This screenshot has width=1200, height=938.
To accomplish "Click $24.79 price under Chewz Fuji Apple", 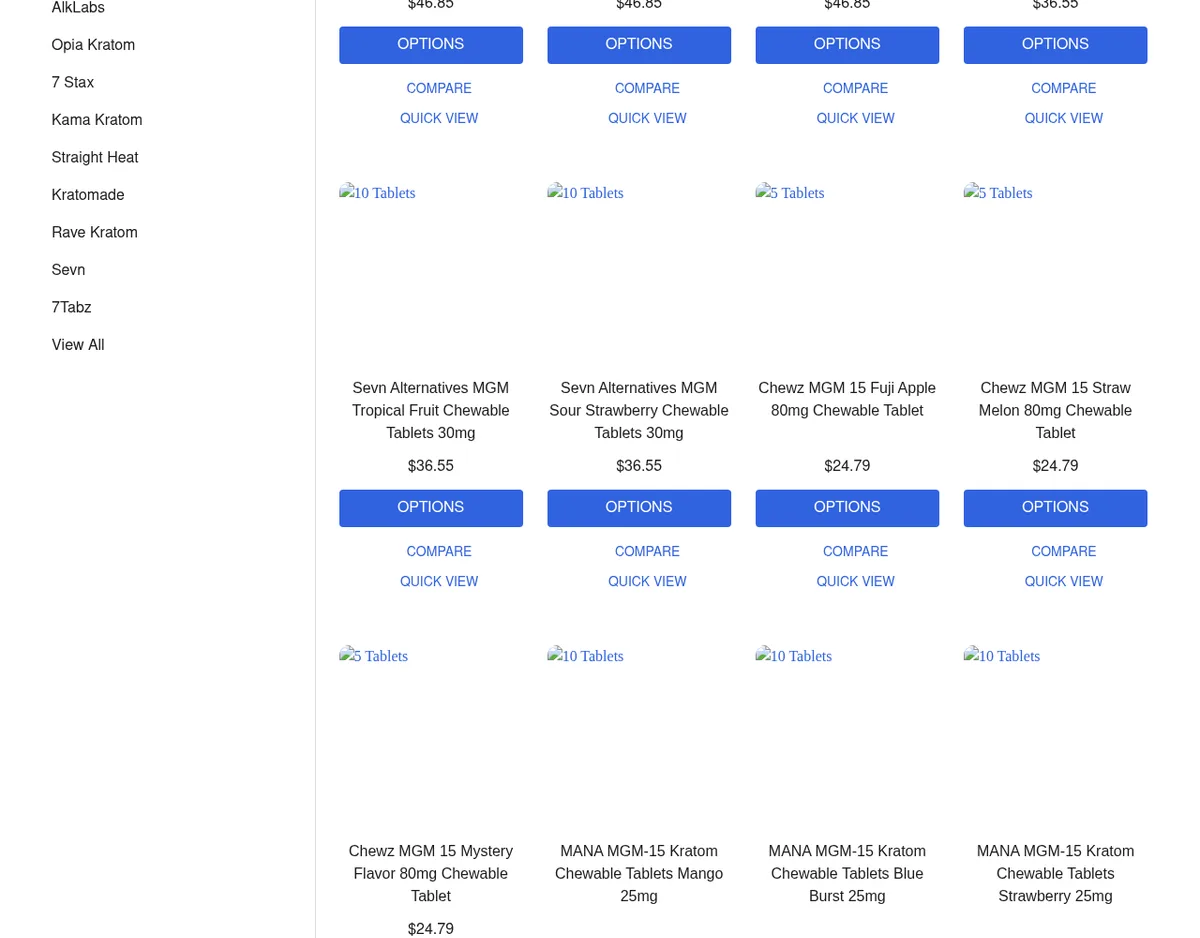I will coord(847,466).
